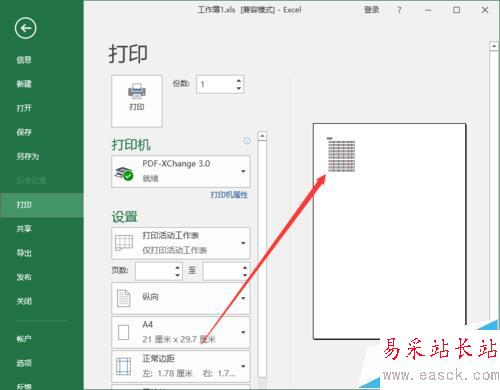Select 发布 in the sidebar
The image size is (500, 390).
(x=24, y=277)
